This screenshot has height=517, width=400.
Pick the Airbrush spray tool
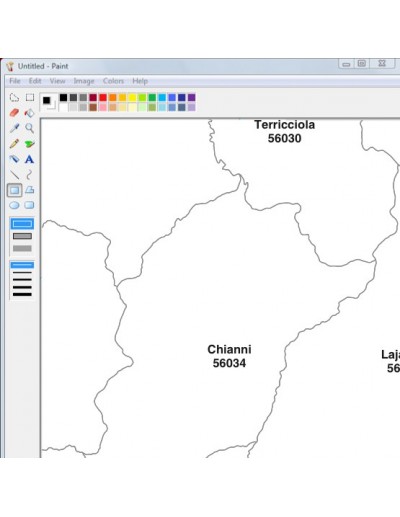pyautogui.click(x=14, y=159)
